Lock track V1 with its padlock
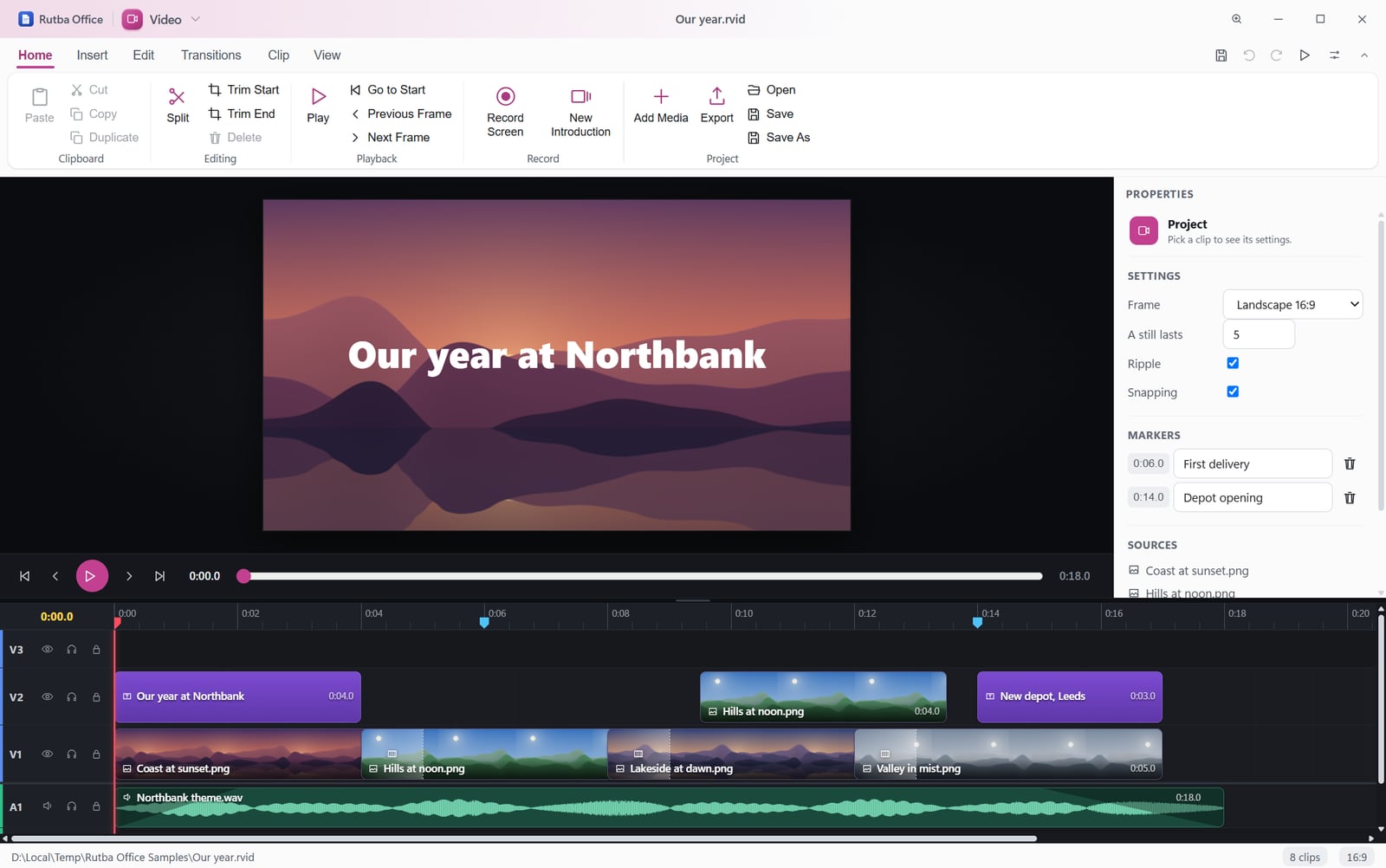 96,755
